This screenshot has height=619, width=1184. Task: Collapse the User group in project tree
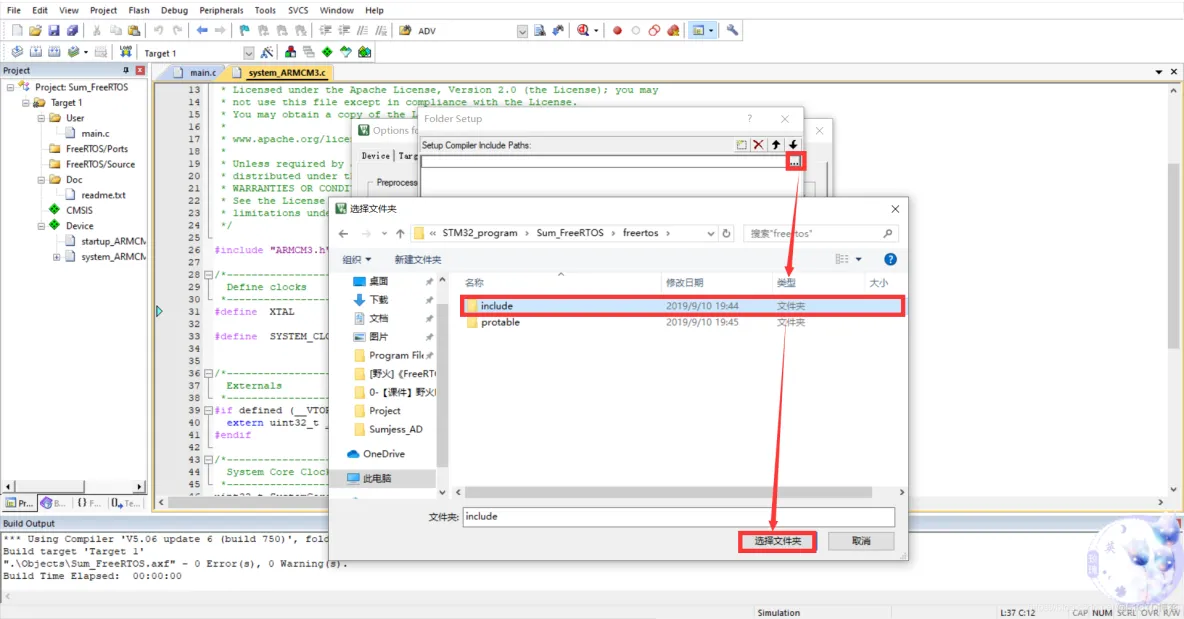41,119
